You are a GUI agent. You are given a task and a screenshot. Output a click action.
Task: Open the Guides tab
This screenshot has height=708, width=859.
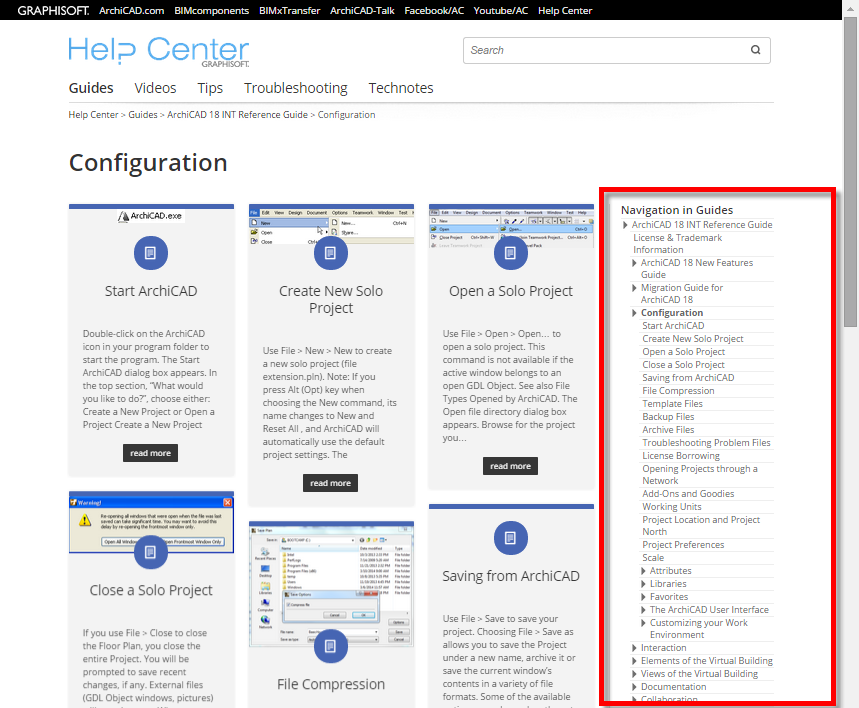point(91,88)
